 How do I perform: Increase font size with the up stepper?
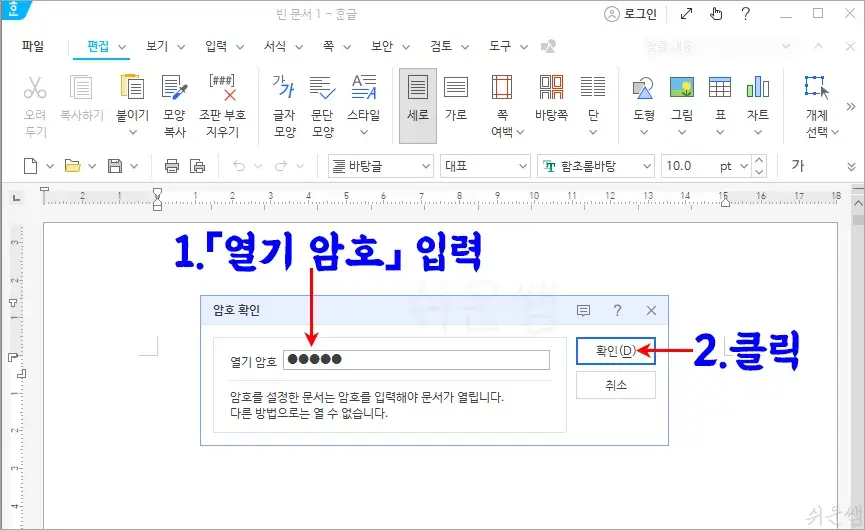[x=759, y=161]
